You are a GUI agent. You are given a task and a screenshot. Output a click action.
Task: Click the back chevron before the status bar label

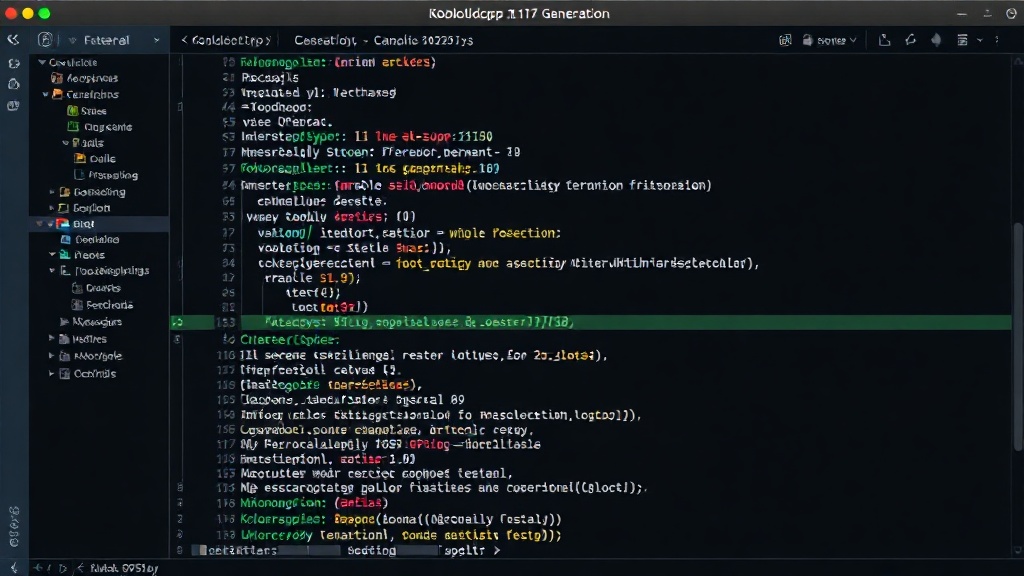80,568
